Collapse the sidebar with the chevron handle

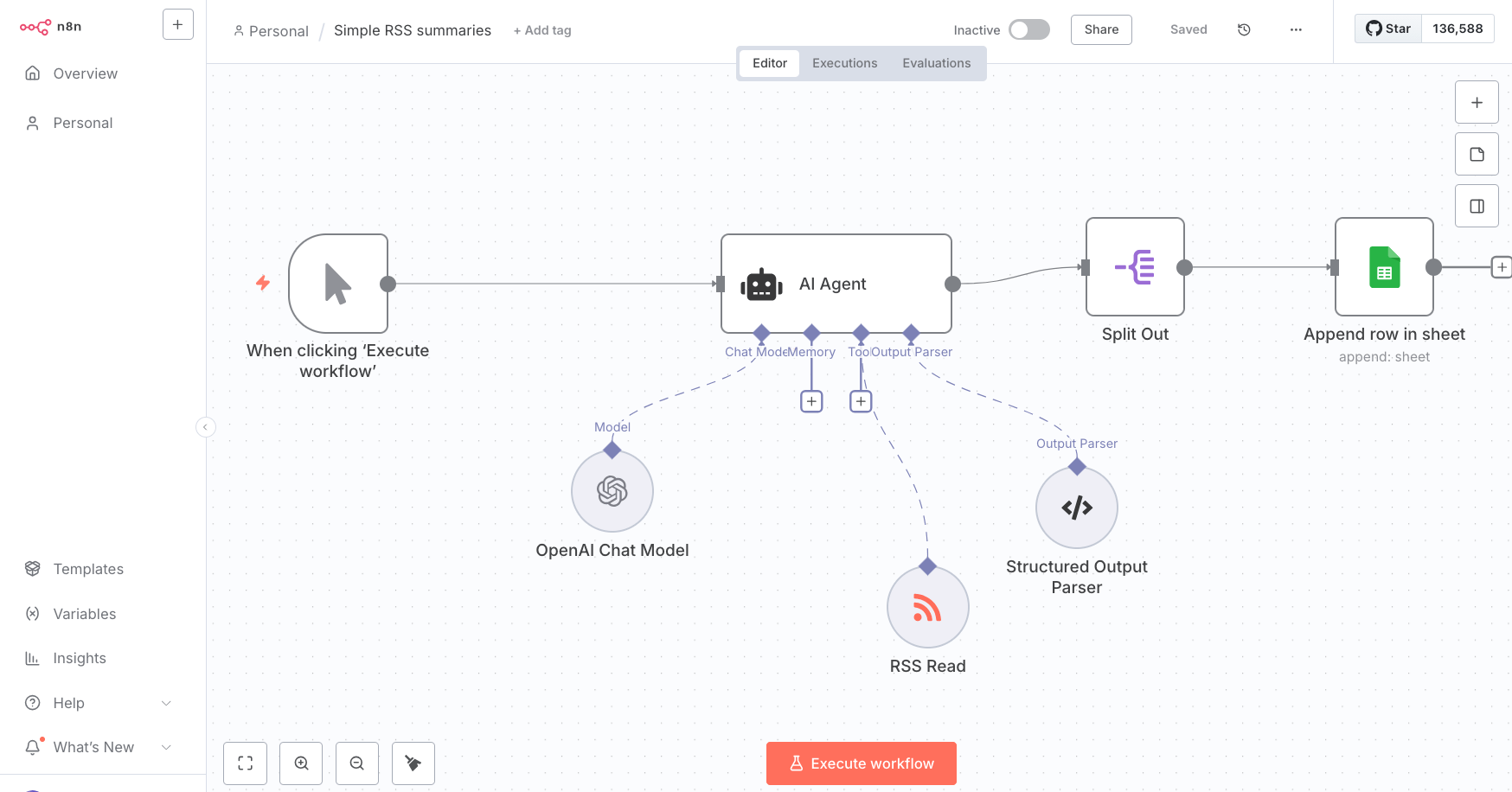point(205,427)
